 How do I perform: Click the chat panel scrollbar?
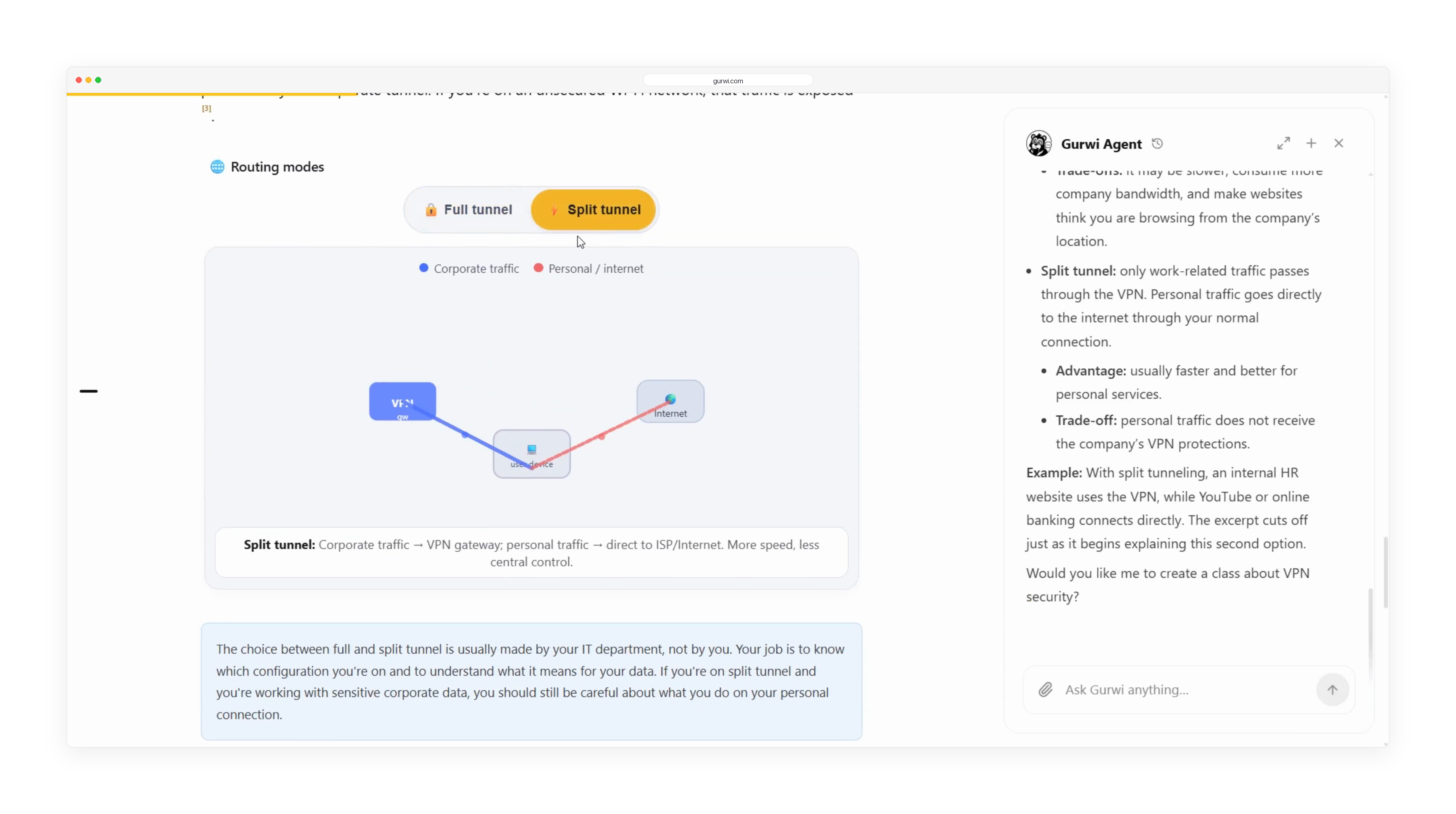pos(1370,633)
